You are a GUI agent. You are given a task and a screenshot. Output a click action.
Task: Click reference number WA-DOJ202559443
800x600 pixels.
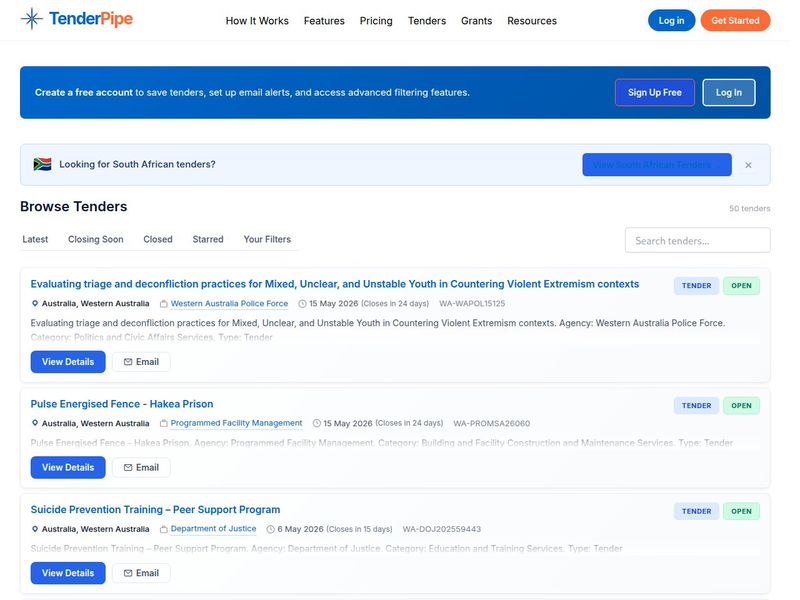pyautogui.click(x=442, y=529)
